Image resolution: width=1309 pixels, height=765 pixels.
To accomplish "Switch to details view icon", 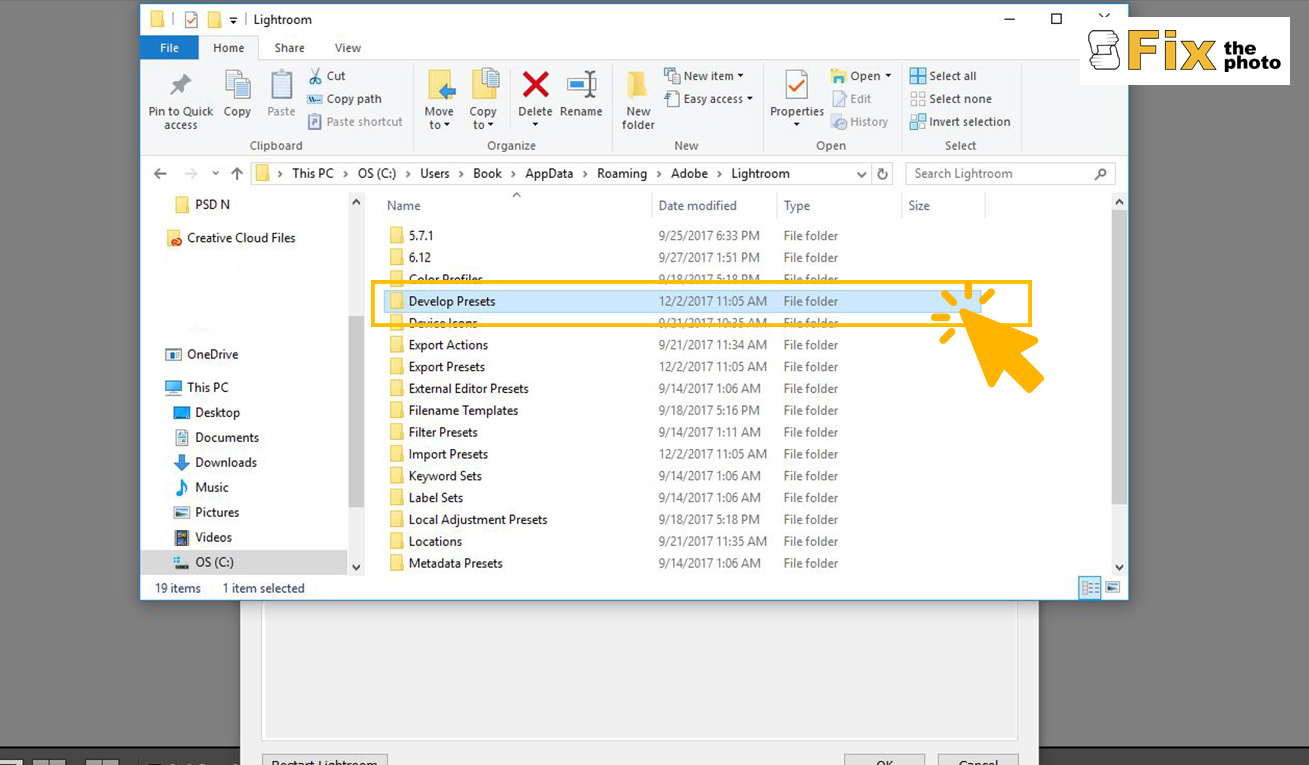I will coord(1090,588).
